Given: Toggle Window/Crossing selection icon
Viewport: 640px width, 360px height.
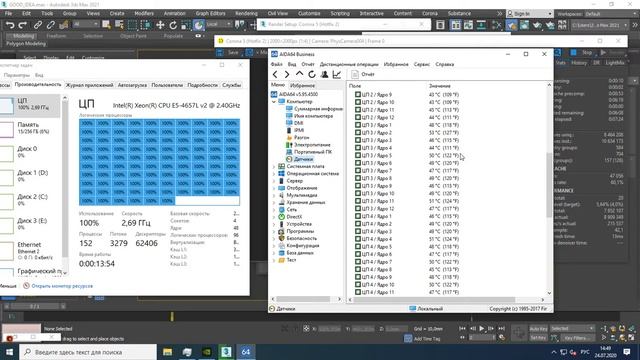Looking at the screenshot, I should [146, 25].
